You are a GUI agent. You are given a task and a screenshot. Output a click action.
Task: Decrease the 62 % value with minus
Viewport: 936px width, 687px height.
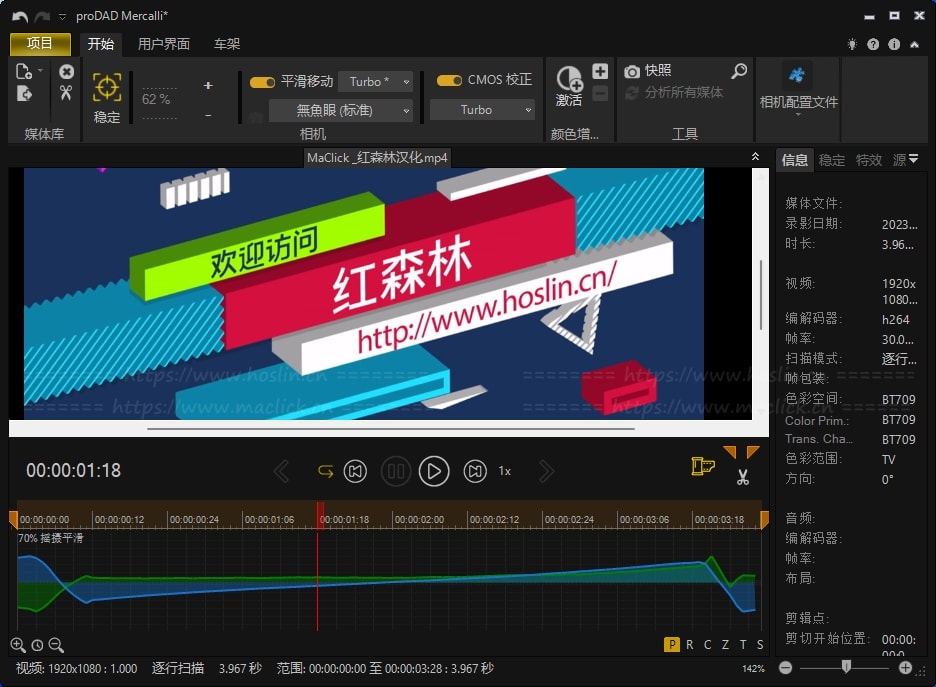point(208,115)
